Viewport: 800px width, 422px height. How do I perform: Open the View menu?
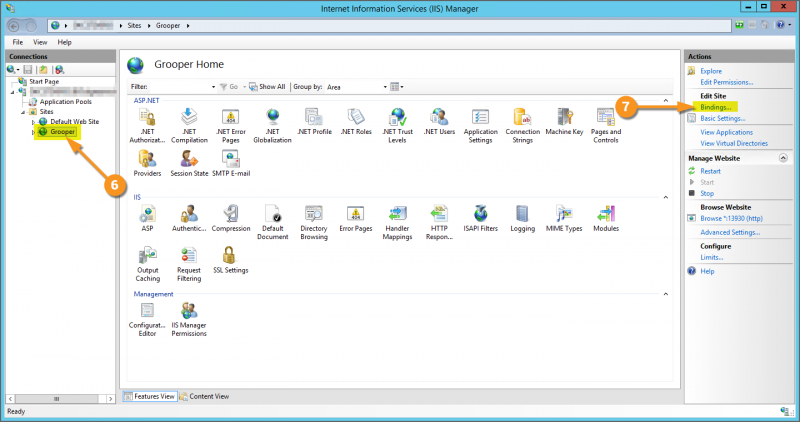click(40, 42)
